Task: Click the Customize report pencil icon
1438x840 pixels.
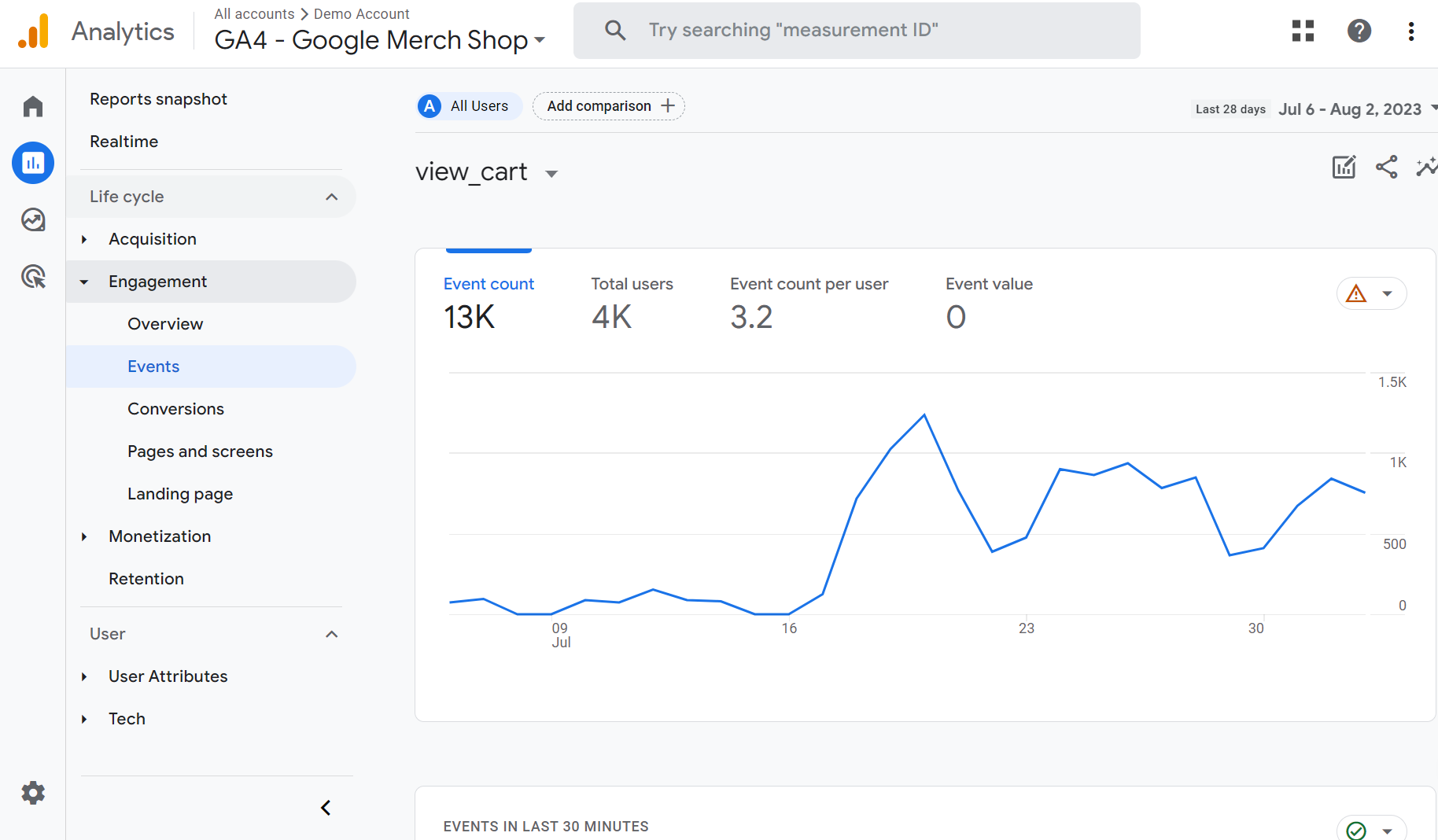Action: (x=1344, y=167)
